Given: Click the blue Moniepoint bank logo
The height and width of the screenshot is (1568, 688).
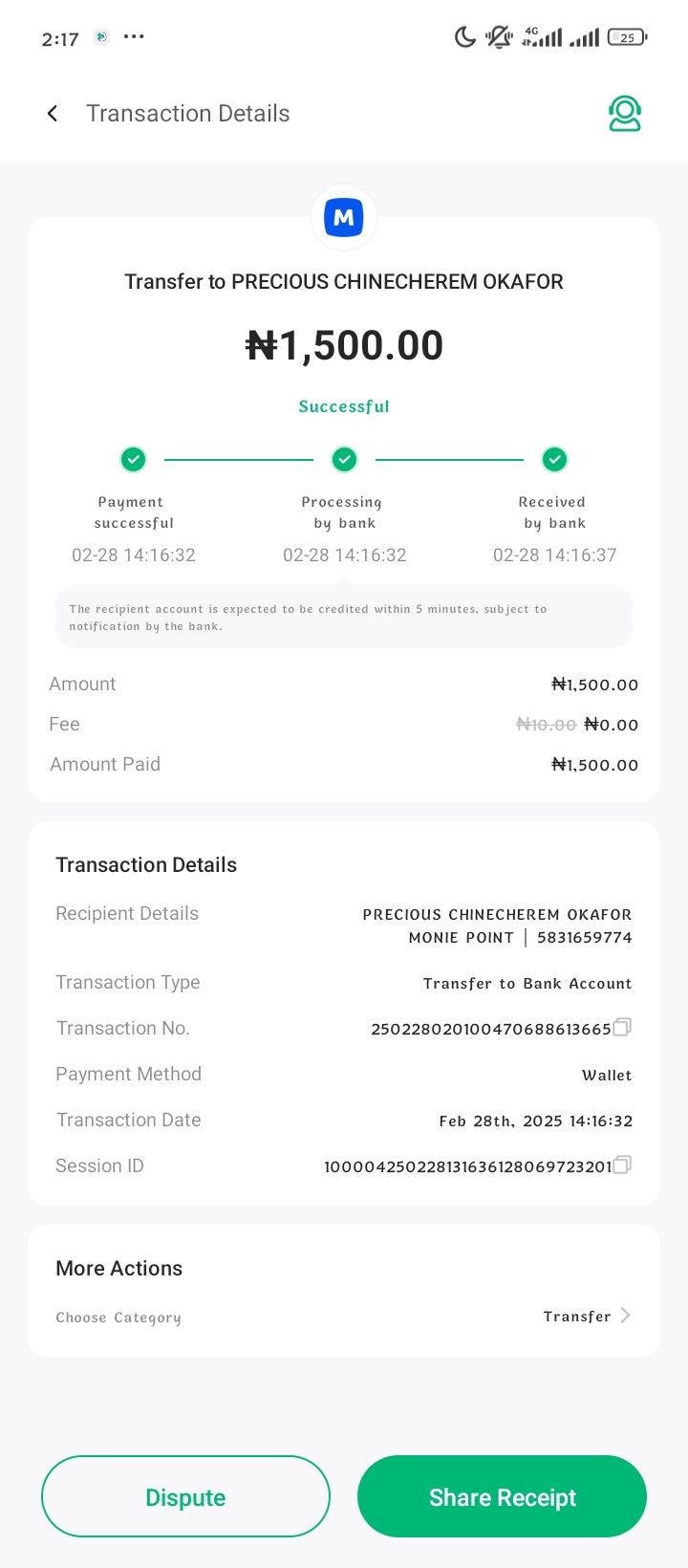Looking at the screenshot, I should coord(344,218).
